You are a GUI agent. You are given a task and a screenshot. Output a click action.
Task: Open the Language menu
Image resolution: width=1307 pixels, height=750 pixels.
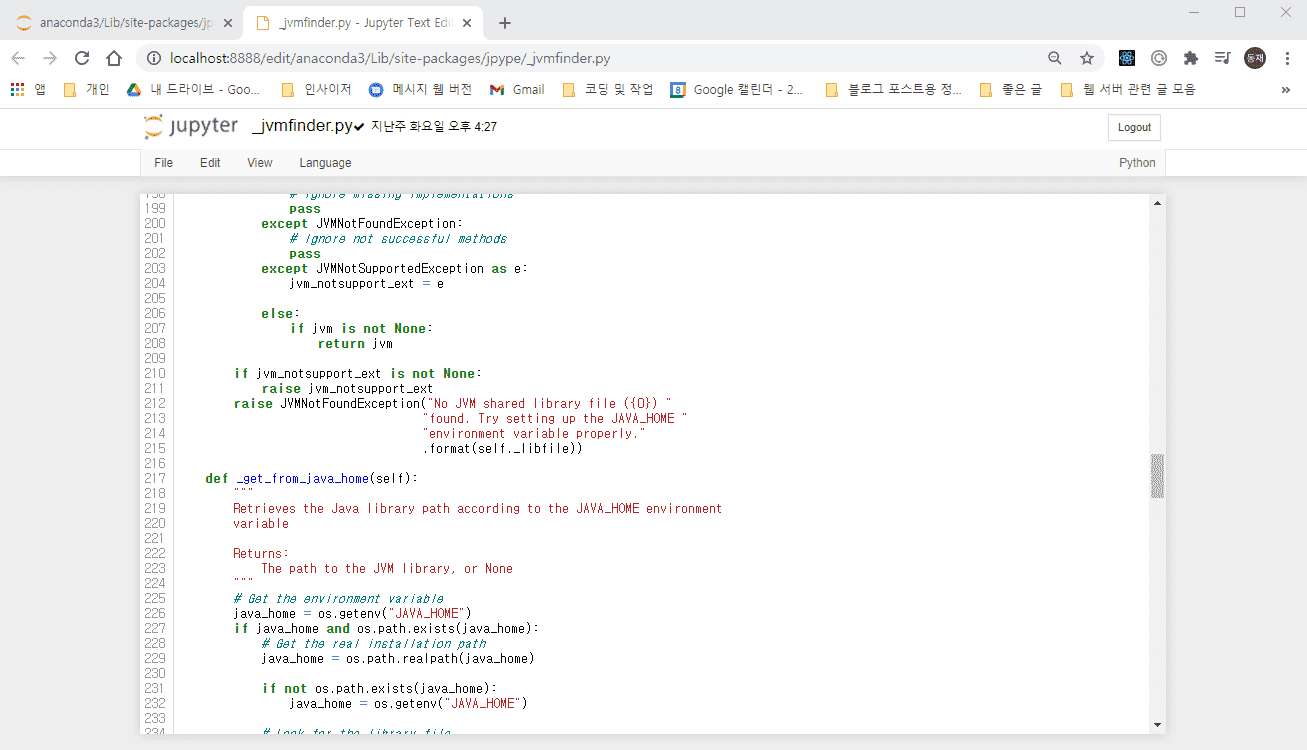pyautogui.click(x=325, y=163)
